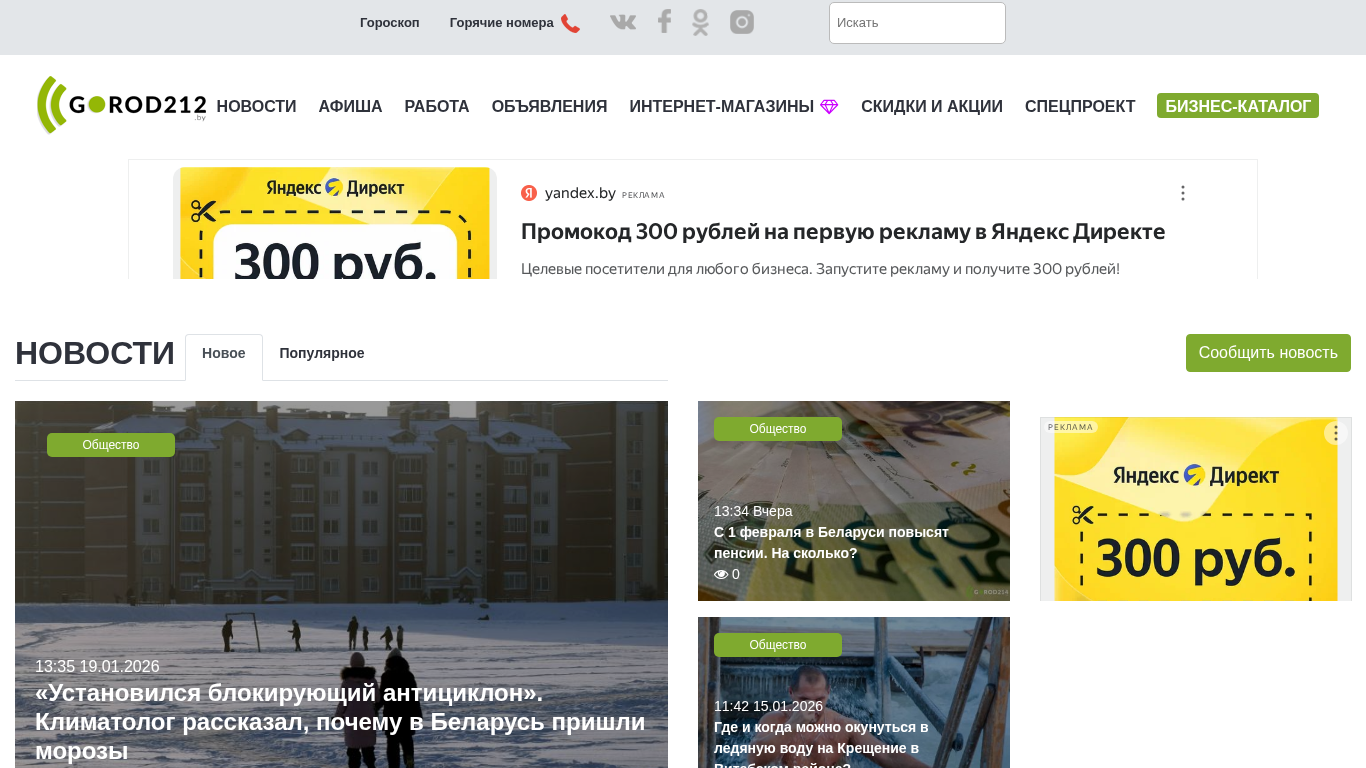Screen dimensions: 1366x768
Task: Open the НОВОСТИ menu item
Action: pos(256,107)
